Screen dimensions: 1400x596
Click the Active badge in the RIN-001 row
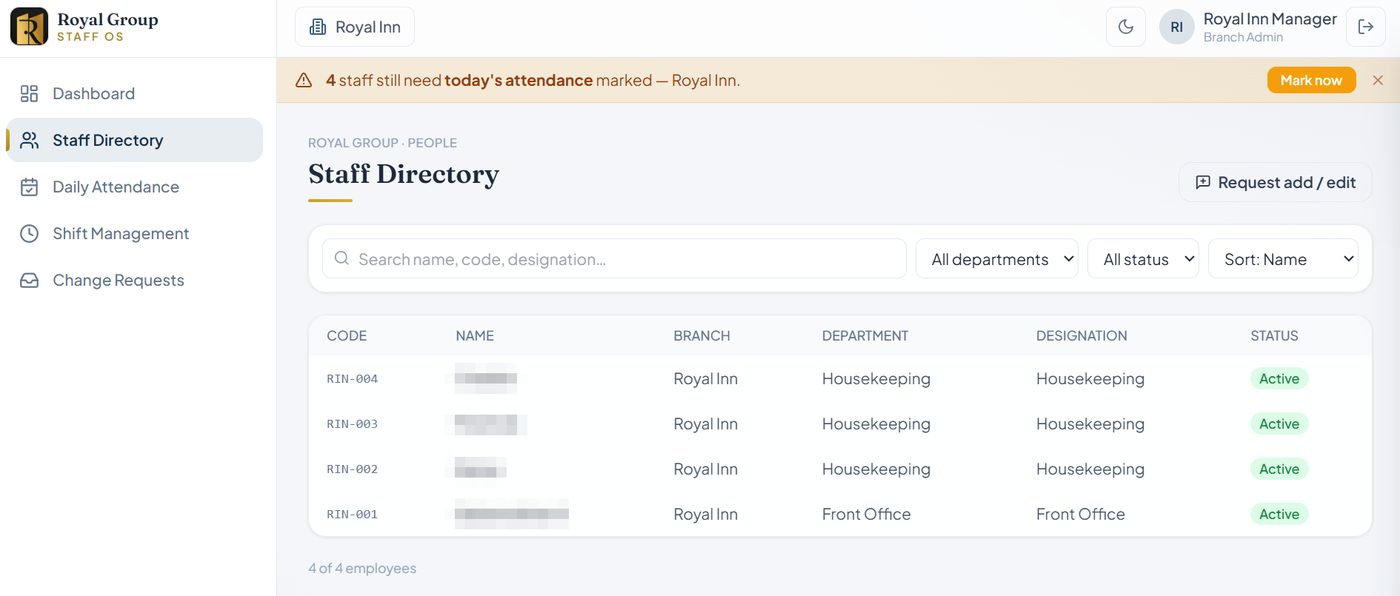click(x=1279, y=514)
